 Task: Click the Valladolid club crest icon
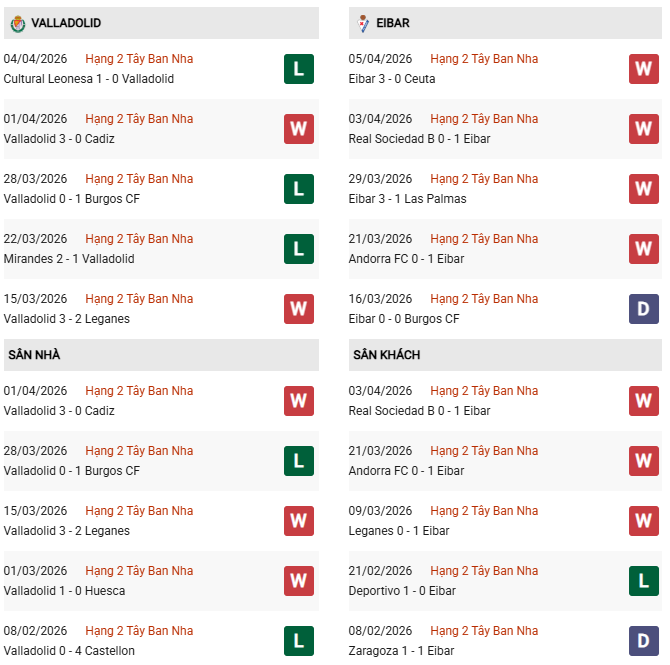pyautogui.click(x=17, y=23)
